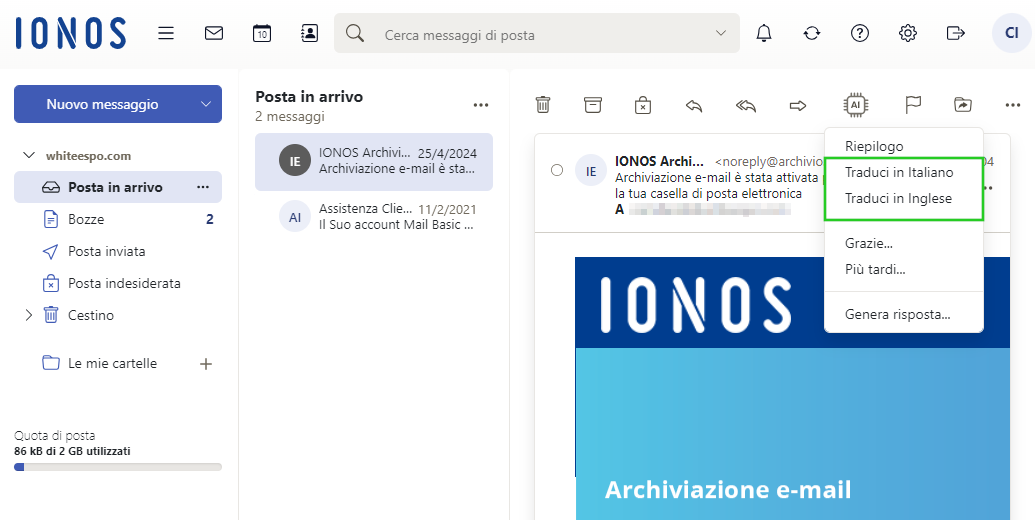Reply to all double-arrow icon

(746, 105)
